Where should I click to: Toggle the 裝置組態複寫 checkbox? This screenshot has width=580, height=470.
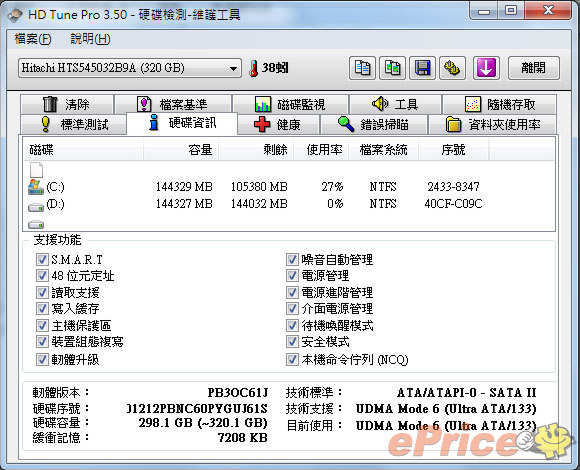click(42, 341)
